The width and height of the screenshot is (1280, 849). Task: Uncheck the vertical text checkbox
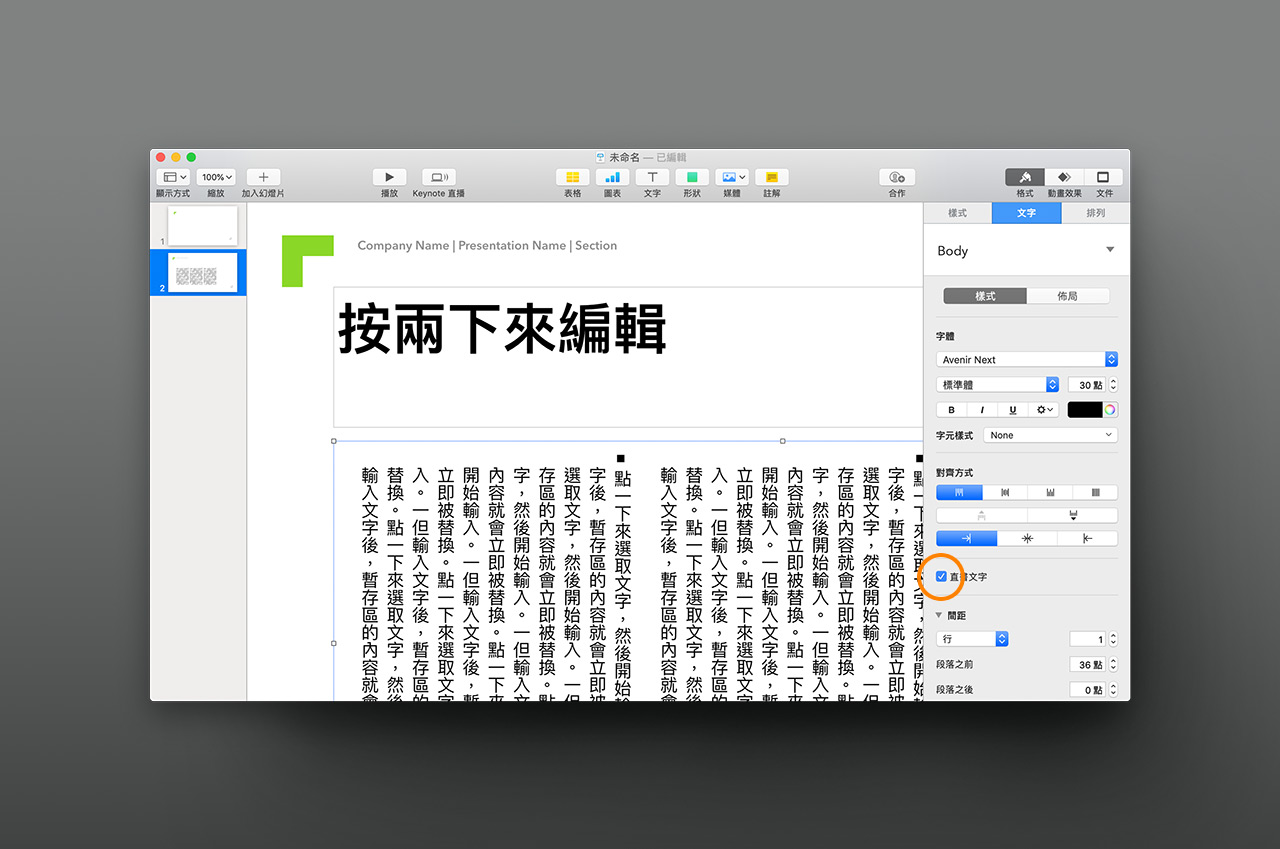[942, 577]
